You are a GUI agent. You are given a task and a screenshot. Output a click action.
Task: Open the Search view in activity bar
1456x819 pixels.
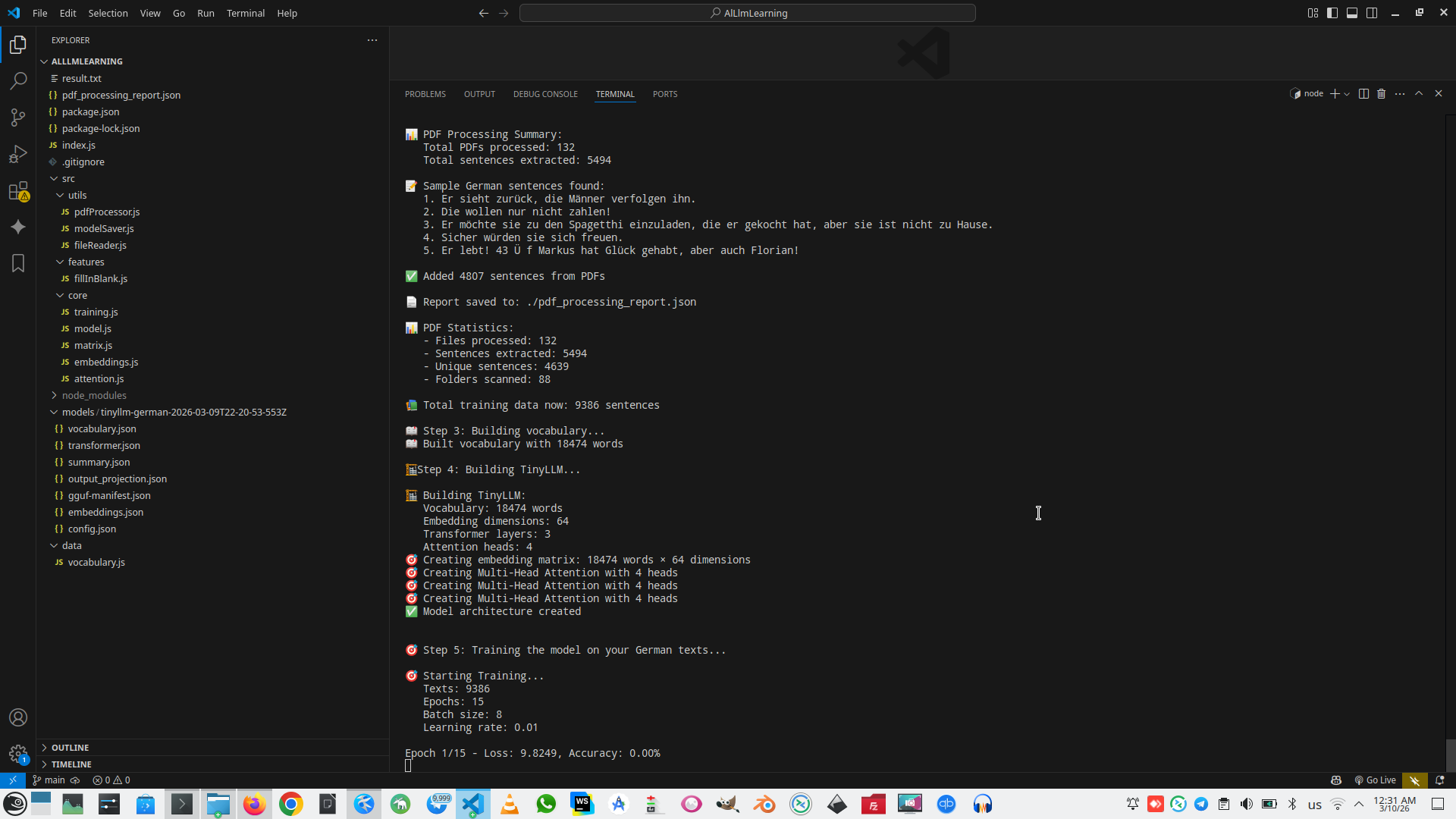pos(18,81)
